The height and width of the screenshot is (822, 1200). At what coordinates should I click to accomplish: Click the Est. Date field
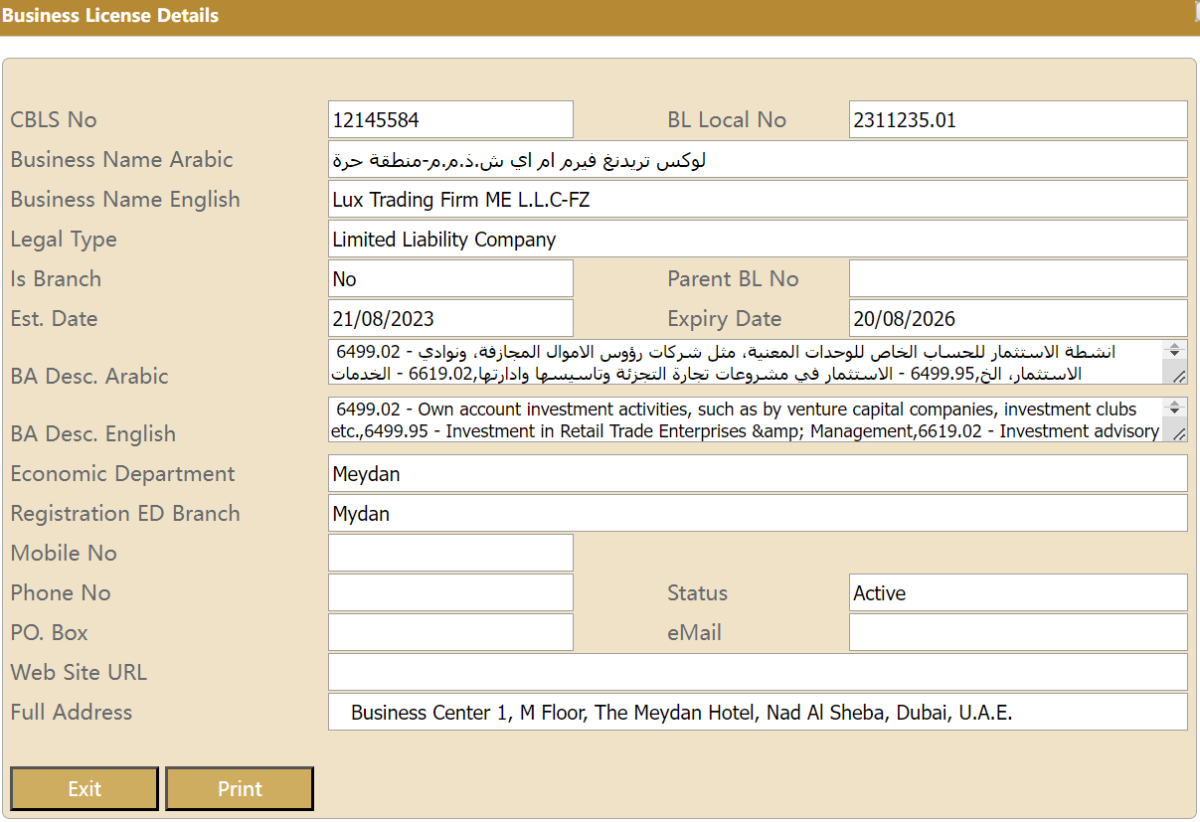(x=450, y=319)
